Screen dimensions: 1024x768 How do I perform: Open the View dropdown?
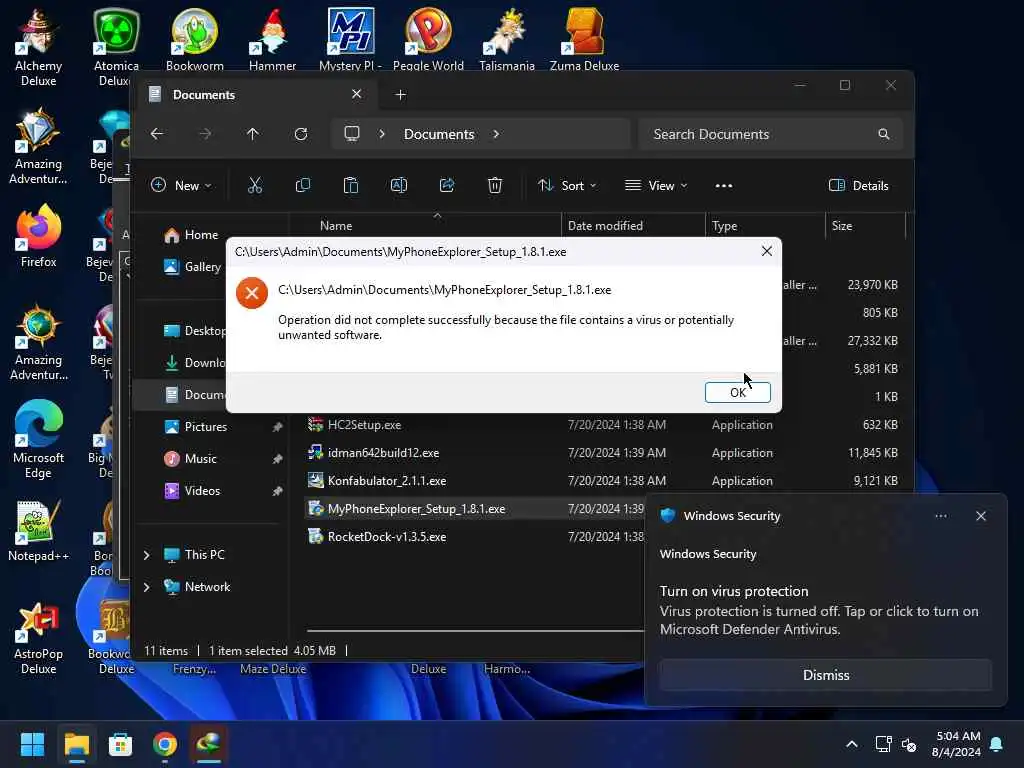pyautogui.click(x=656, y=185)
